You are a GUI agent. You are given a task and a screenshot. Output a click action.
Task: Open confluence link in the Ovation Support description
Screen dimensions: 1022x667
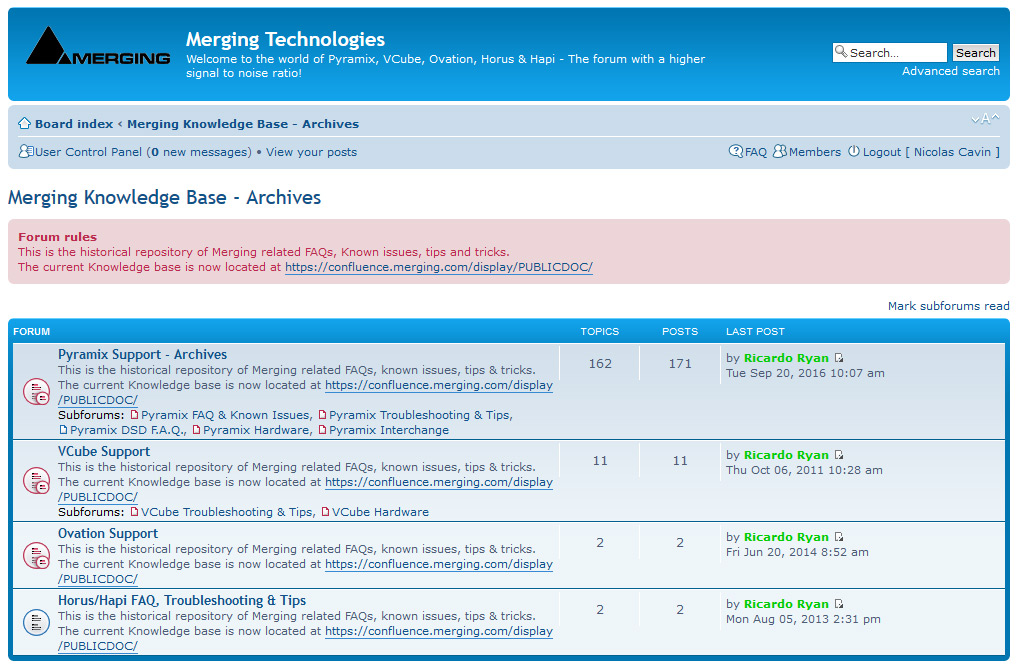(439, 565)
